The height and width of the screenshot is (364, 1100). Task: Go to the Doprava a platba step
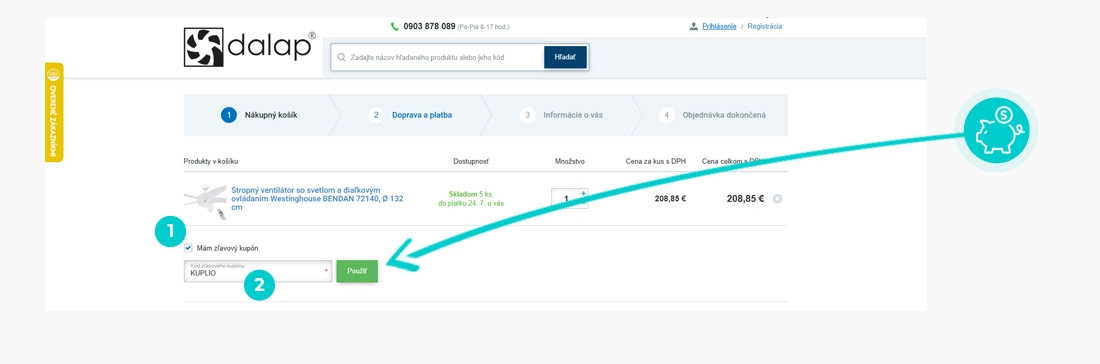point(410,115)
